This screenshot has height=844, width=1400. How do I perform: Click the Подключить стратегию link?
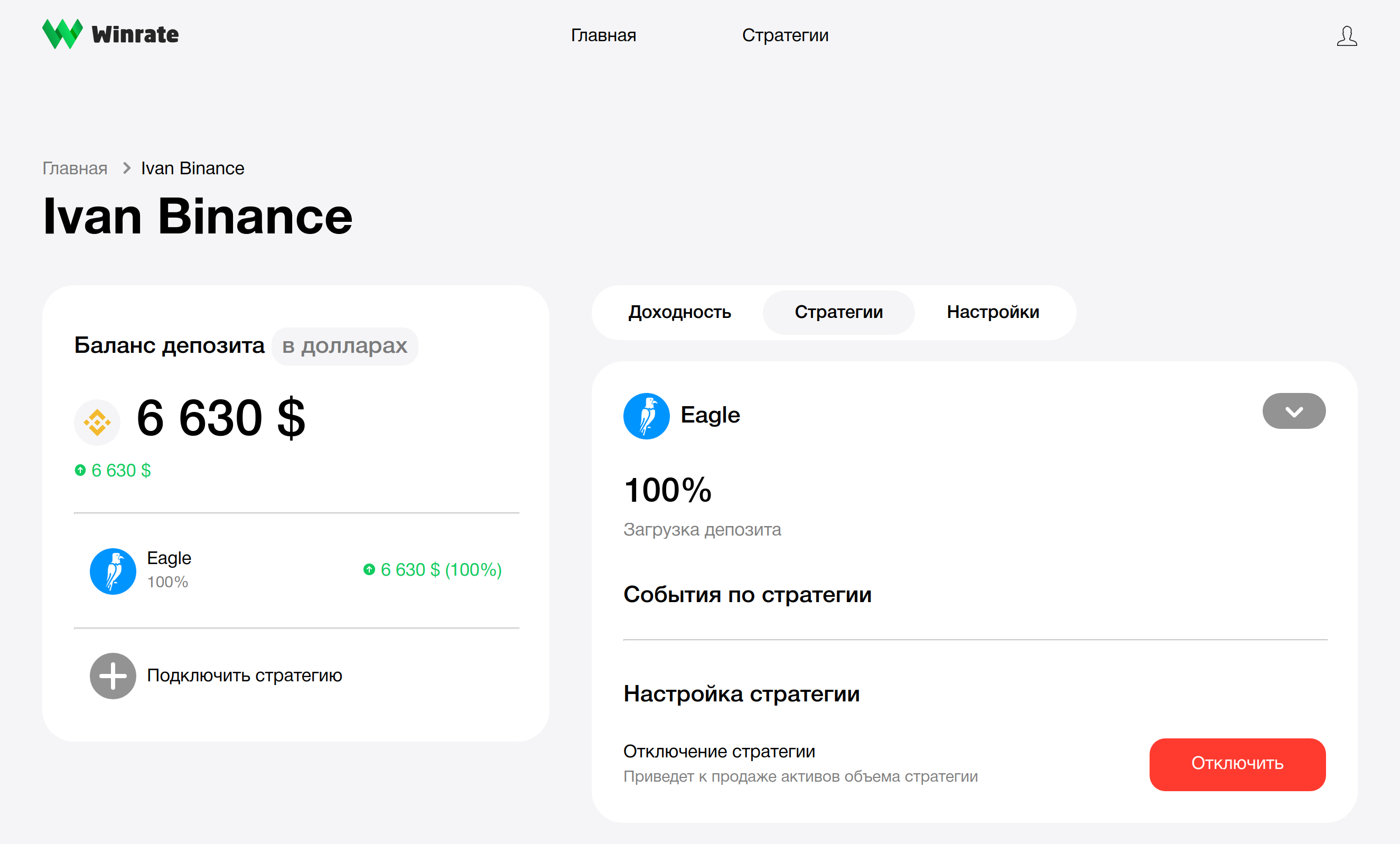click(244, 676)
